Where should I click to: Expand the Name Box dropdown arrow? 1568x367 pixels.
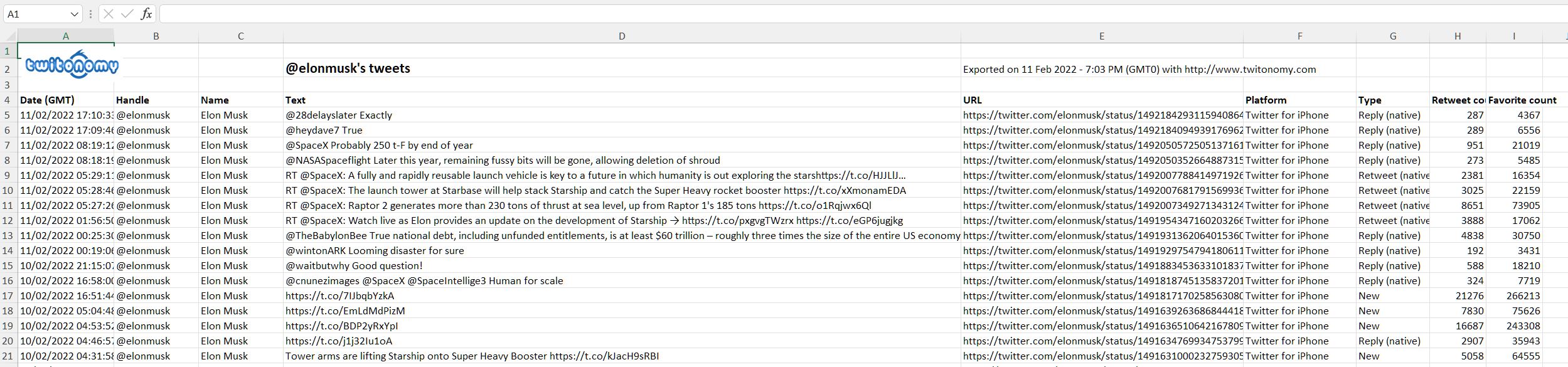(x=75, y=14)
